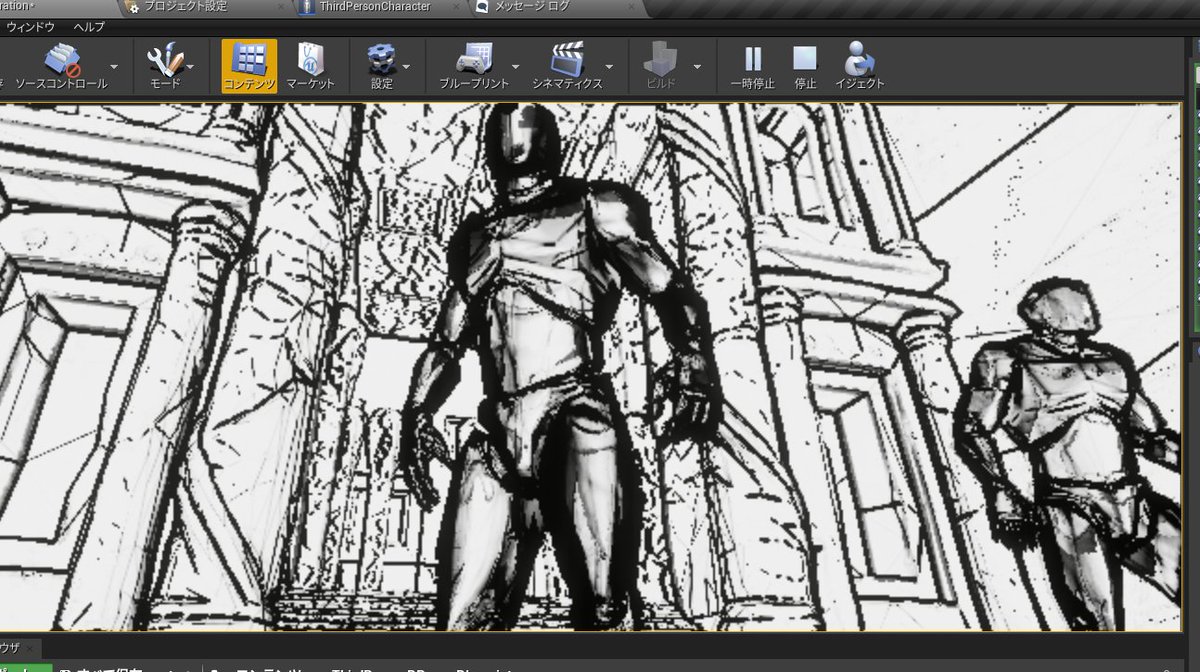
Task: Switch to the プロジェクト設定 tab
Action: 186,7
